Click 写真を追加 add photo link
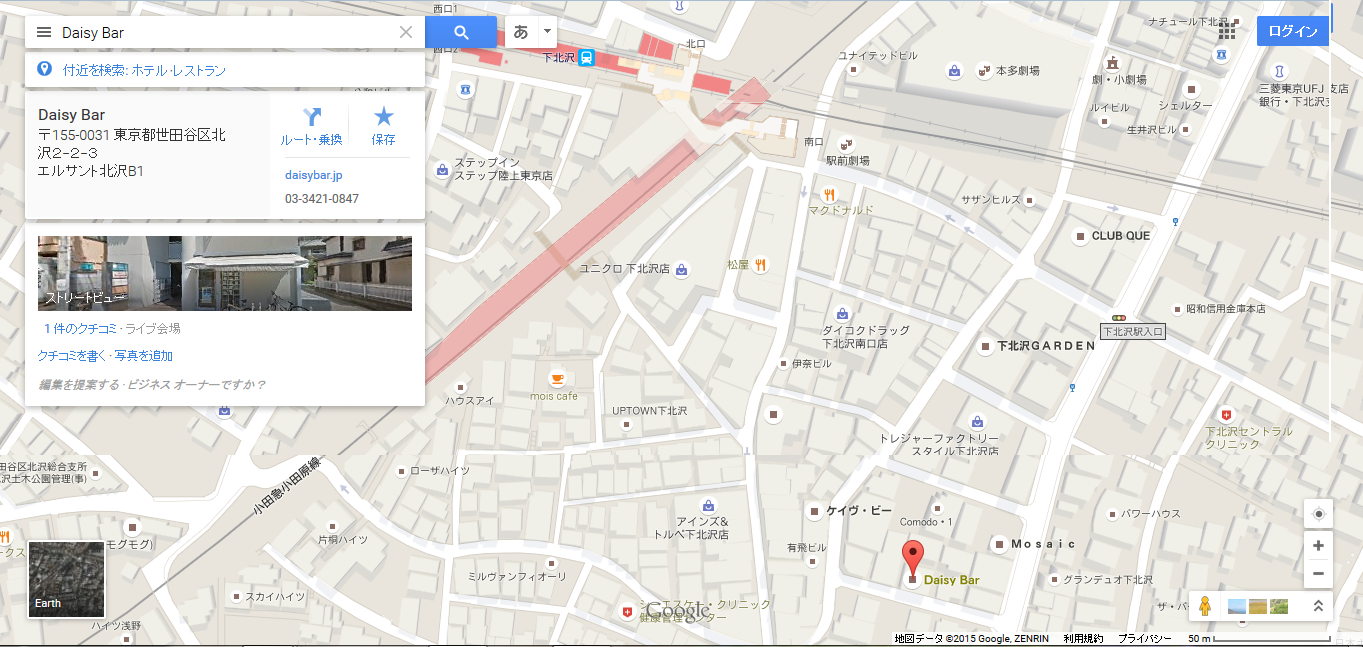This screenshot has width=1363, height=647. [x=144, y=356]
